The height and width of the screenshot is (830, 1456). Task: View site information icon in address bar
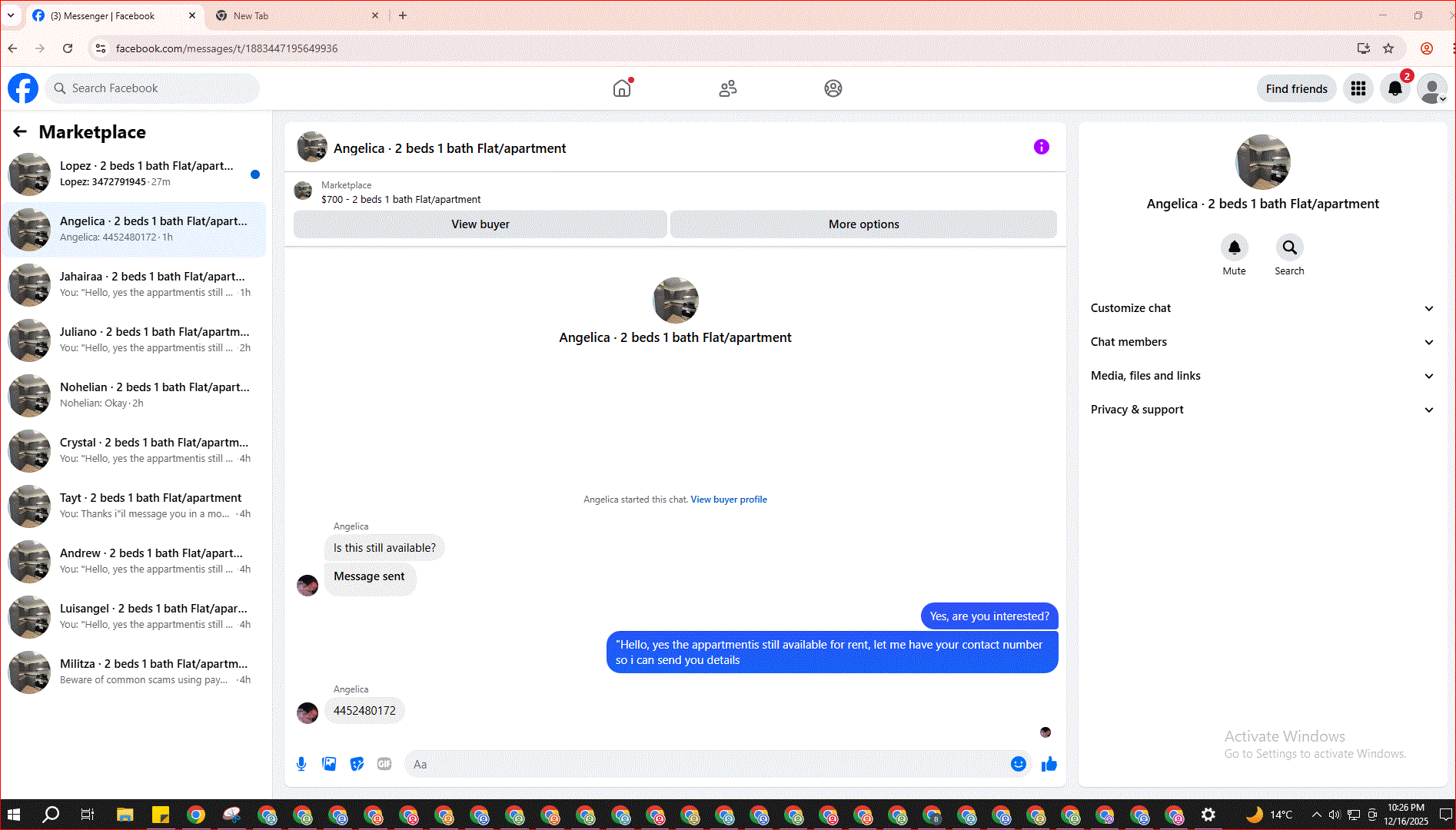100,48
